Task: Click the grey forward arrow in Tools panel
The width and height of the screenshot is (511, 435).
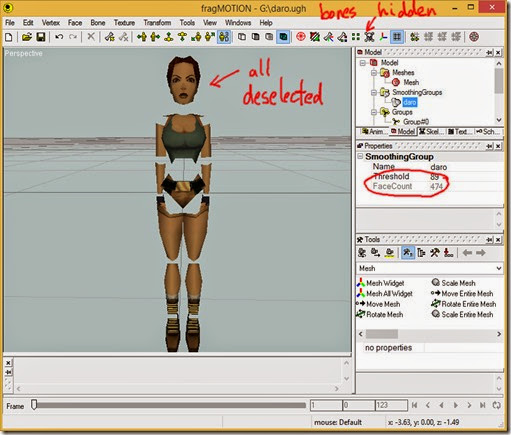Action: click(x=481, y=253)
